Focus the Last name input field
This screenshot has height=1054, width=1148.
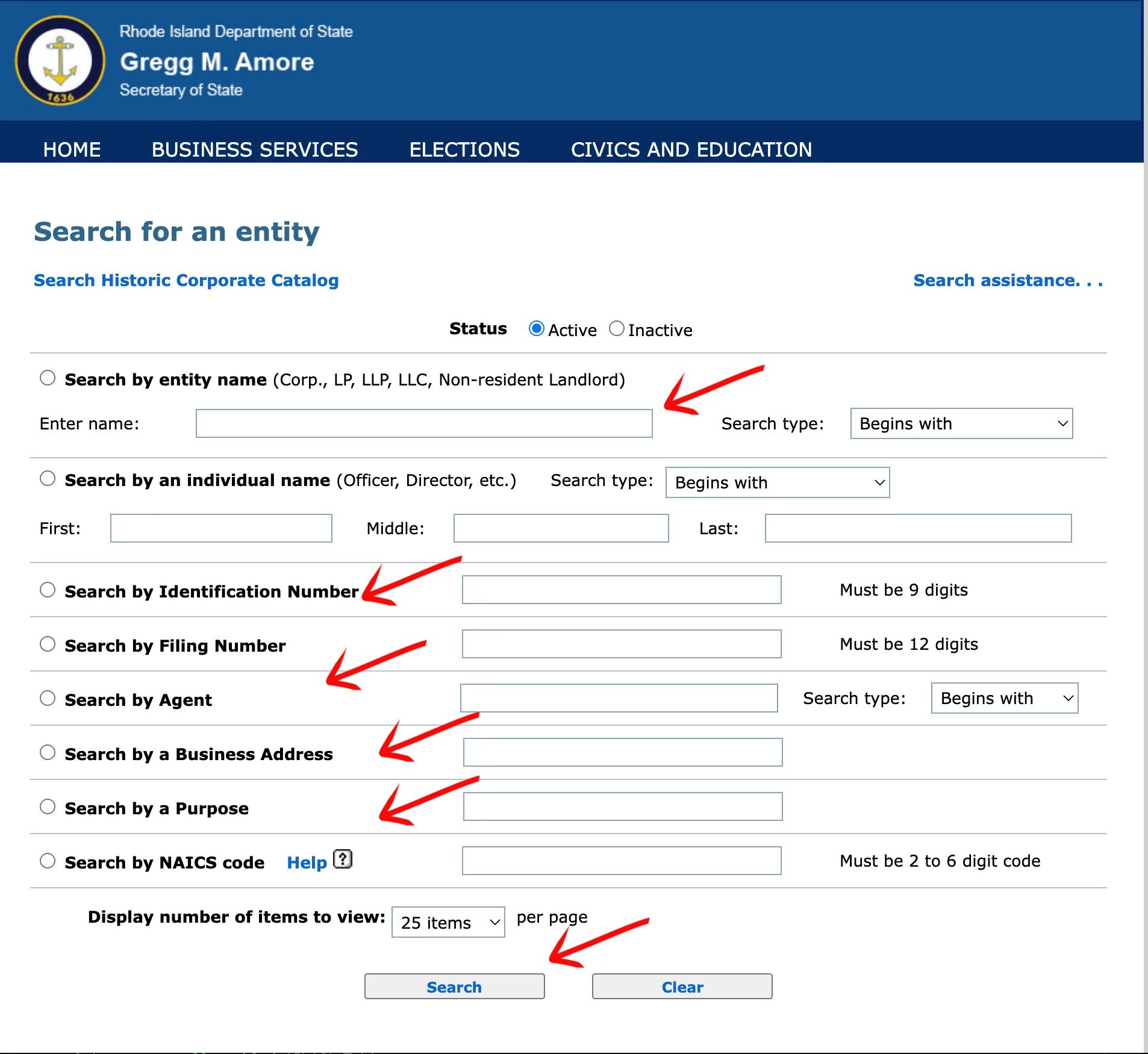point(918,528)
